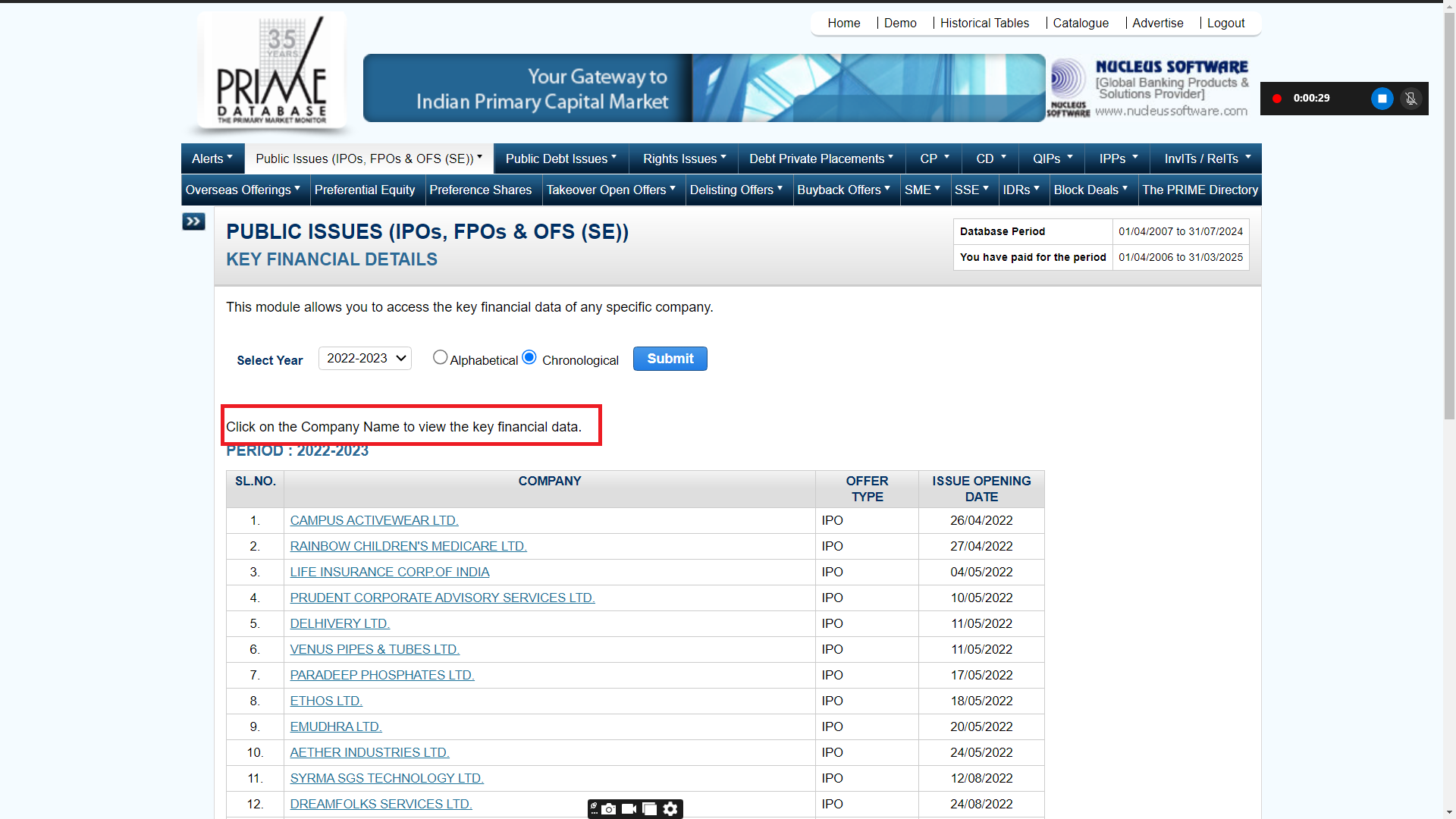Click the video camera capture icon
This screenshot has height=819, width=1456.
coord(629,809)
